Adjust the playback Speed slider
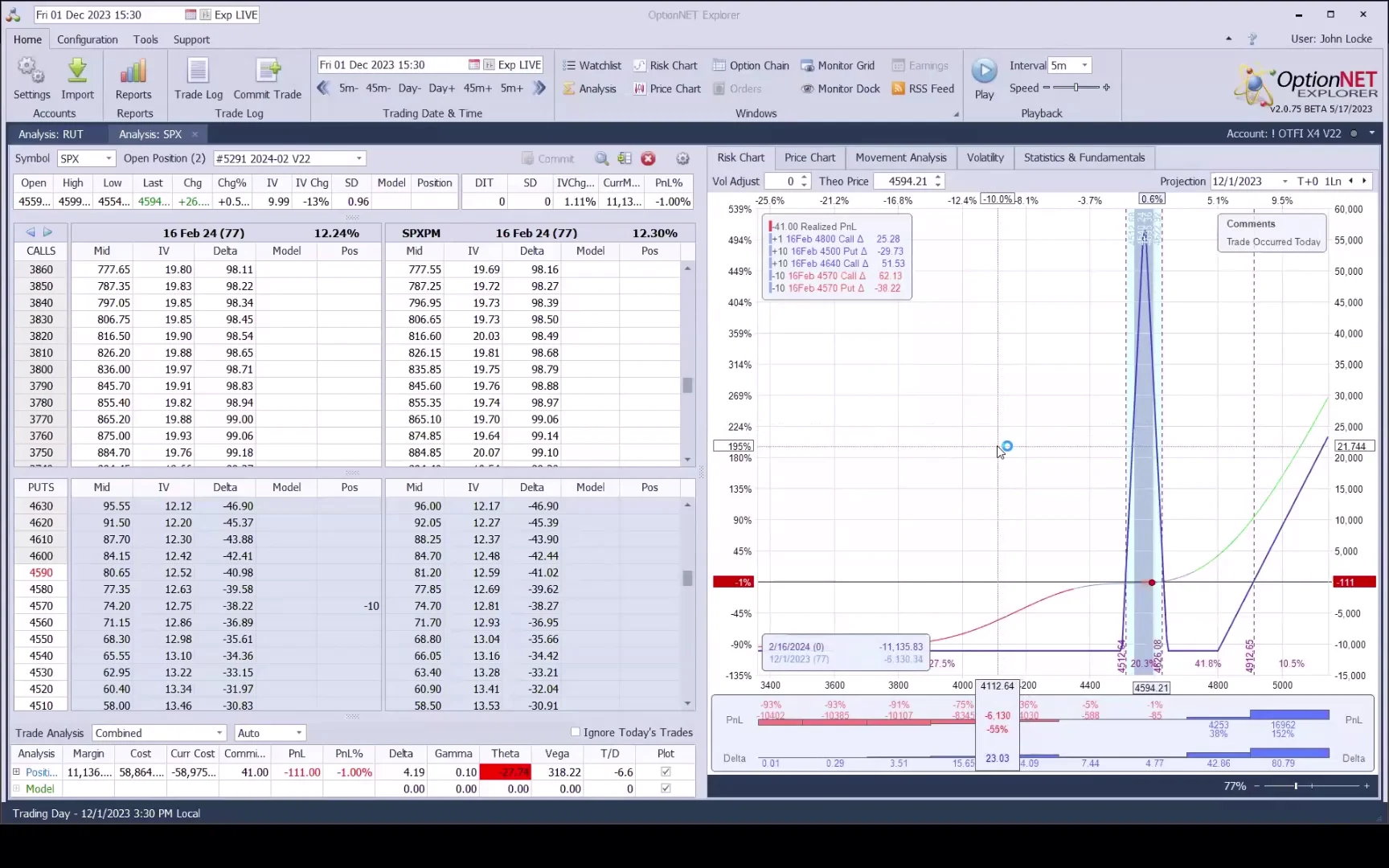 [1076, 88]
